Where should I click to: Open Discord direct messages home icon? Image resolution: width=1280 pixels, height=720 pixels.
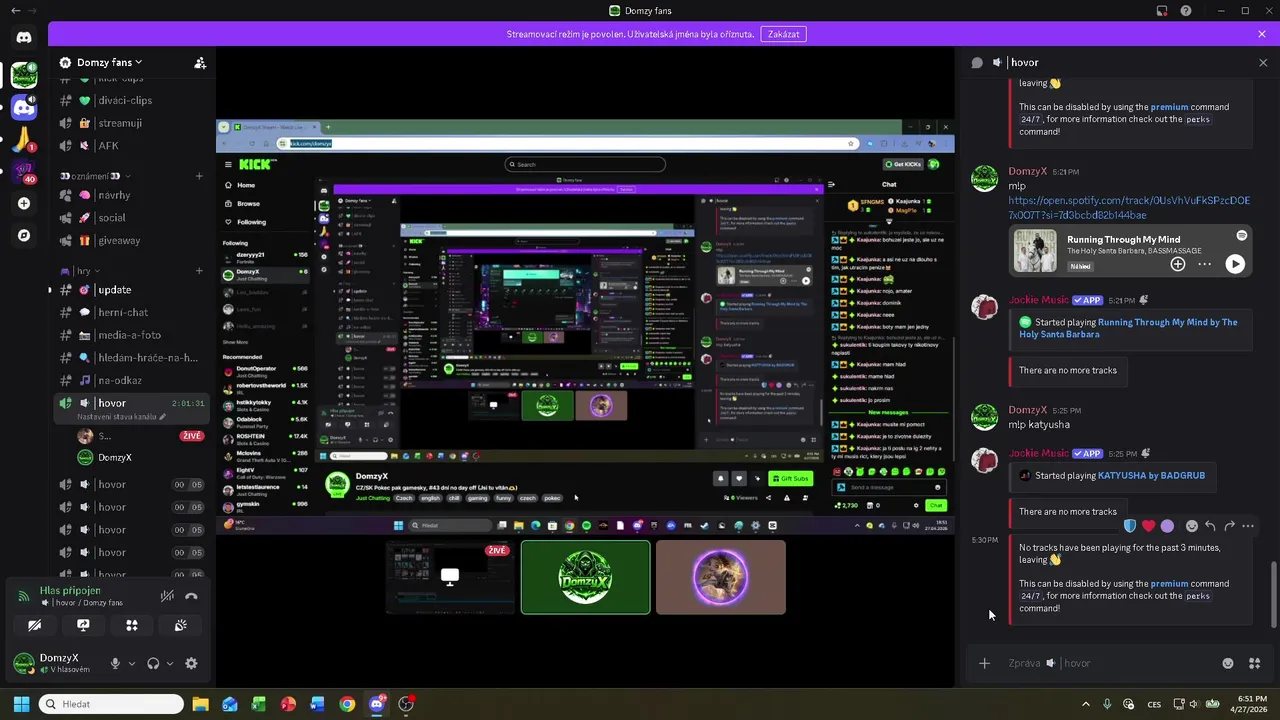click(24, 37)
